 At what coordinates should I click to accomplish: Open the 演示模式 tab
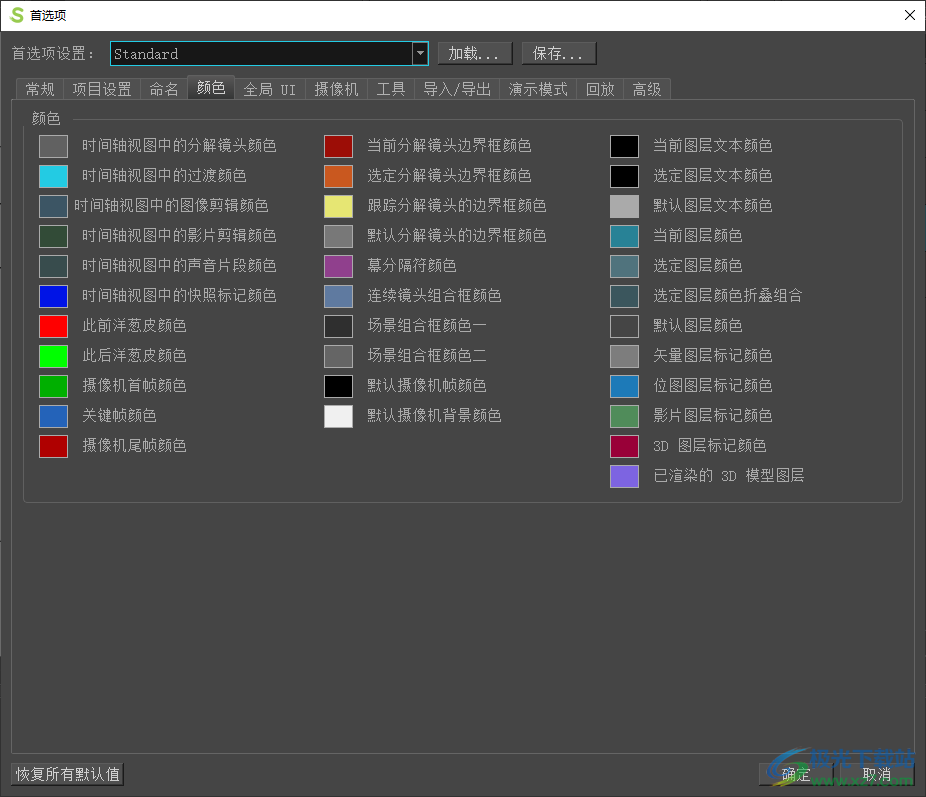tap(538, 89)
